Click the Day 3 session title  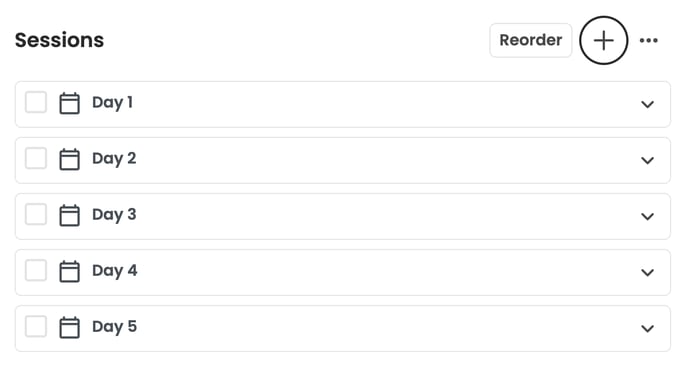coord(114,215)
